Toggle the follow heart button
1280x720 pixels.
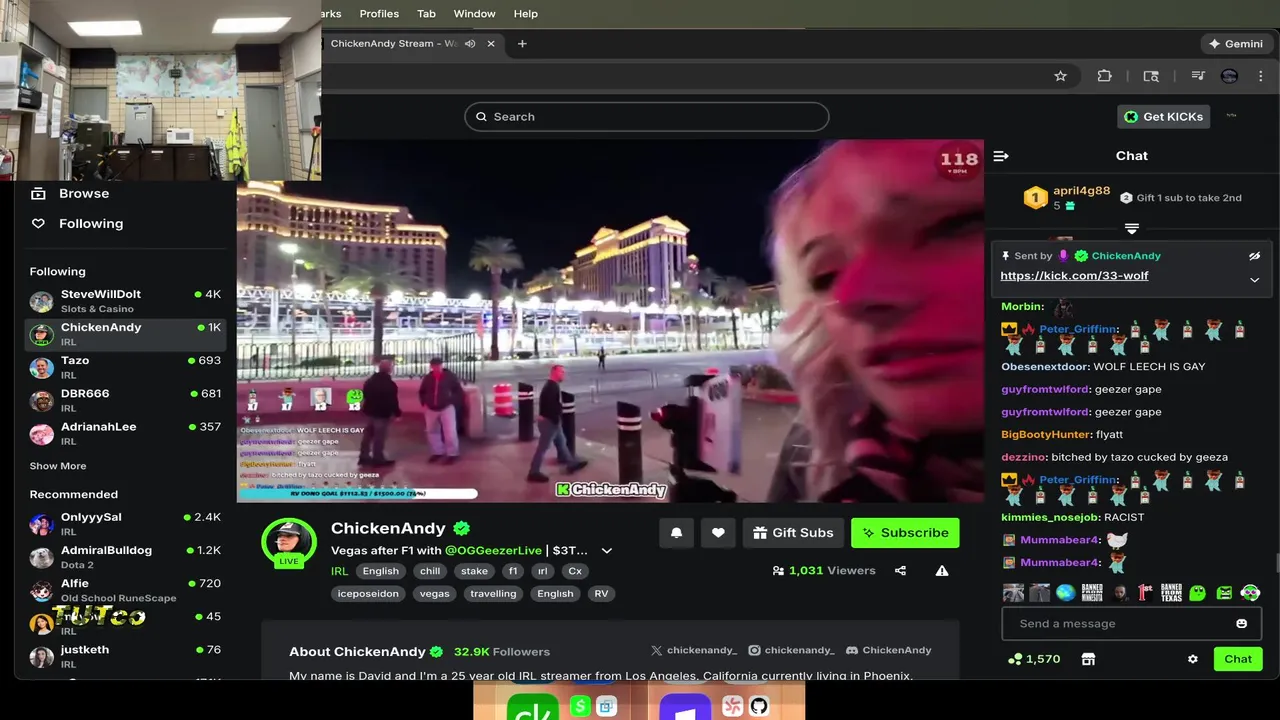click(718, 533)
